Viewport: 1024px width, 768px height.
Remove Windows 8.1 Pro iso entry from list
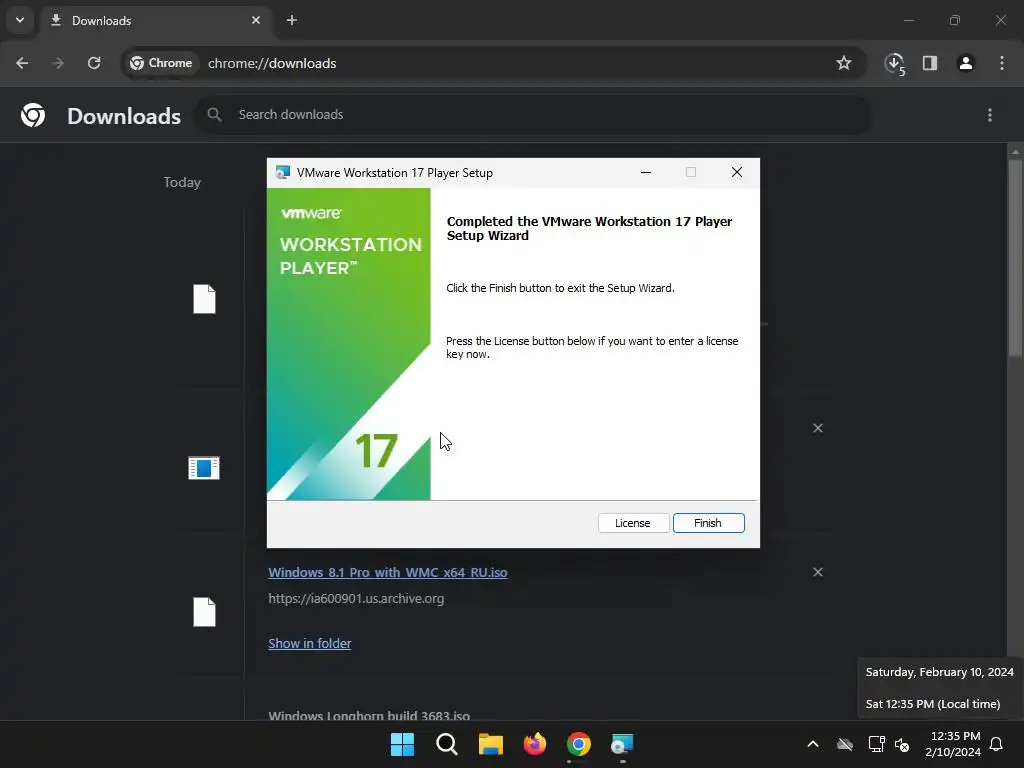pos(818,572)
